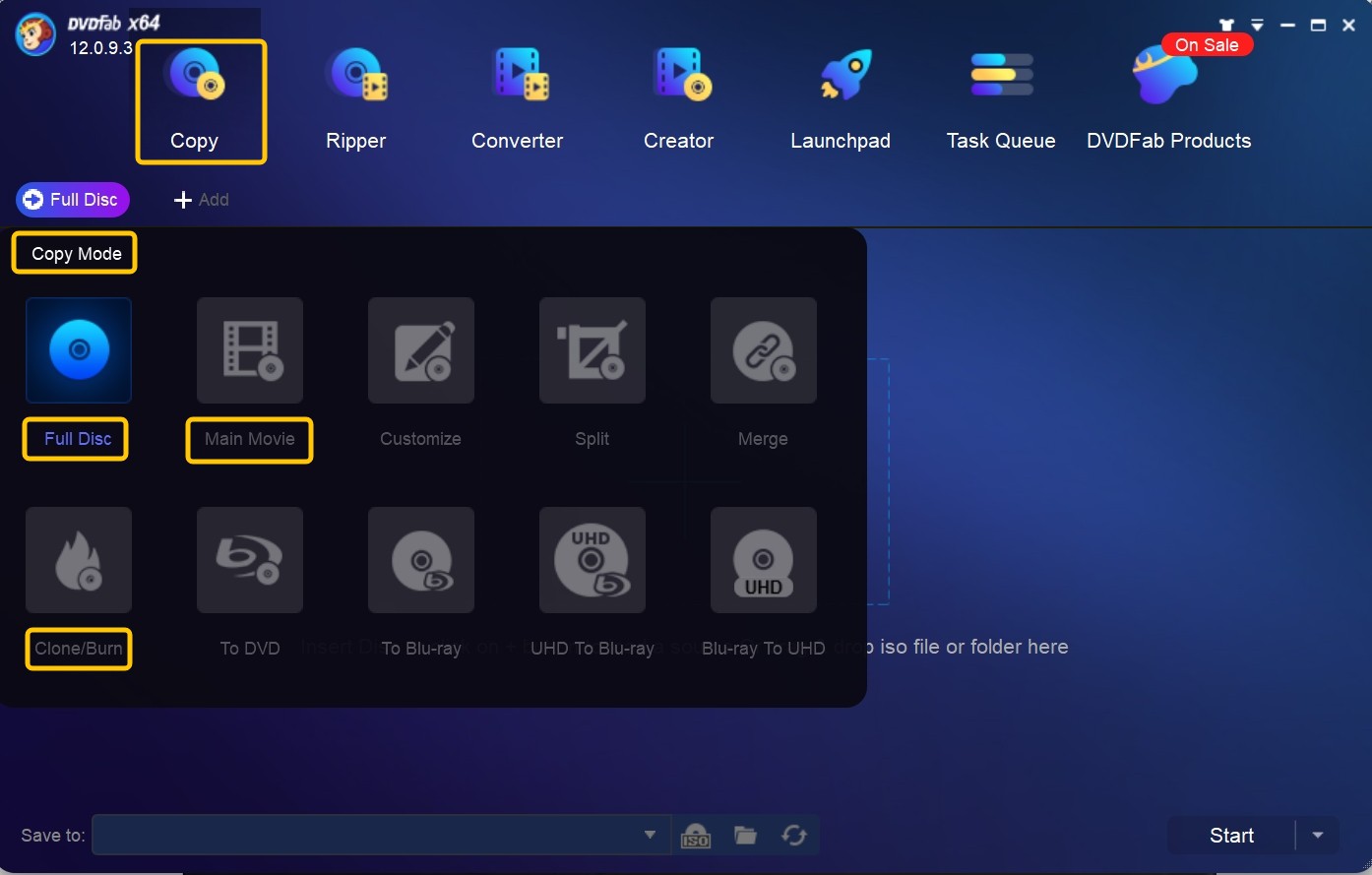The image size is (1372, 875).
Task: Choose the Customize copy mode icon
Action: [x=421, y=350]
